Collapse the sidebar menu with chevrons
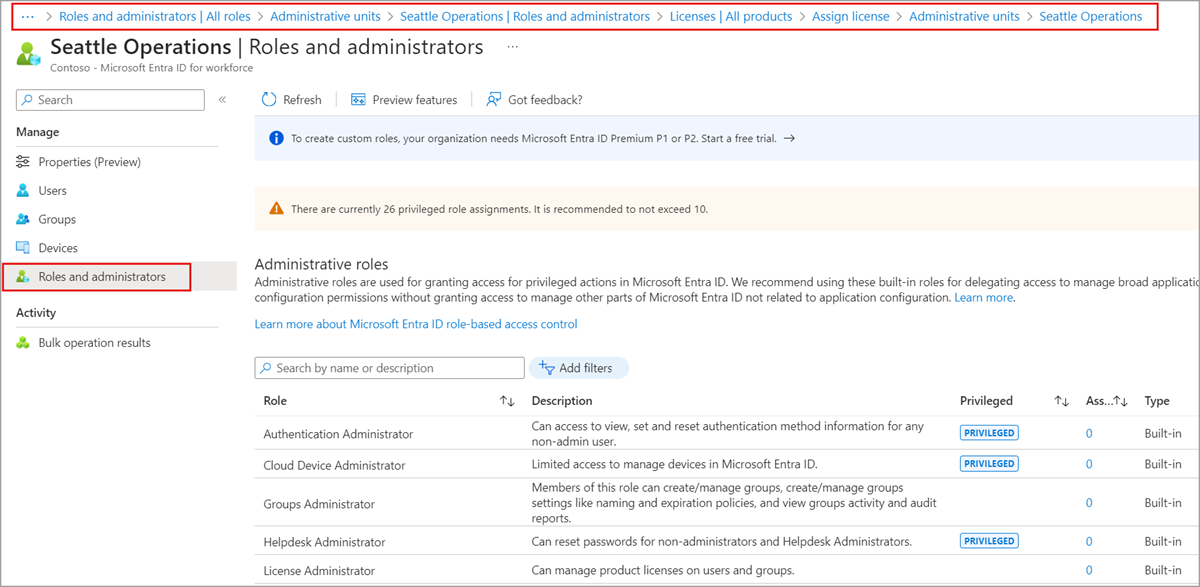 (x=222, y=100)
